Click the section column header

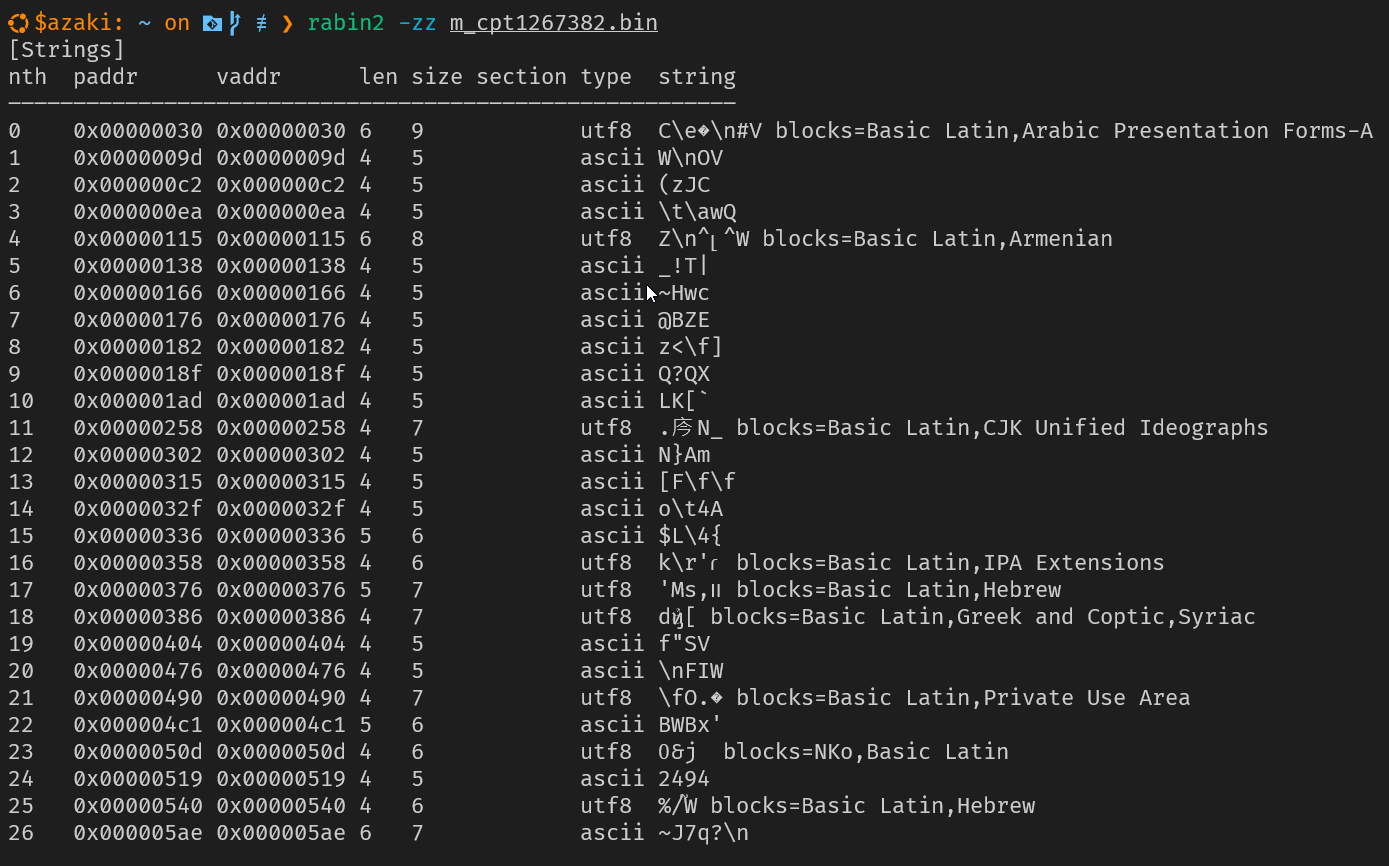522,77
